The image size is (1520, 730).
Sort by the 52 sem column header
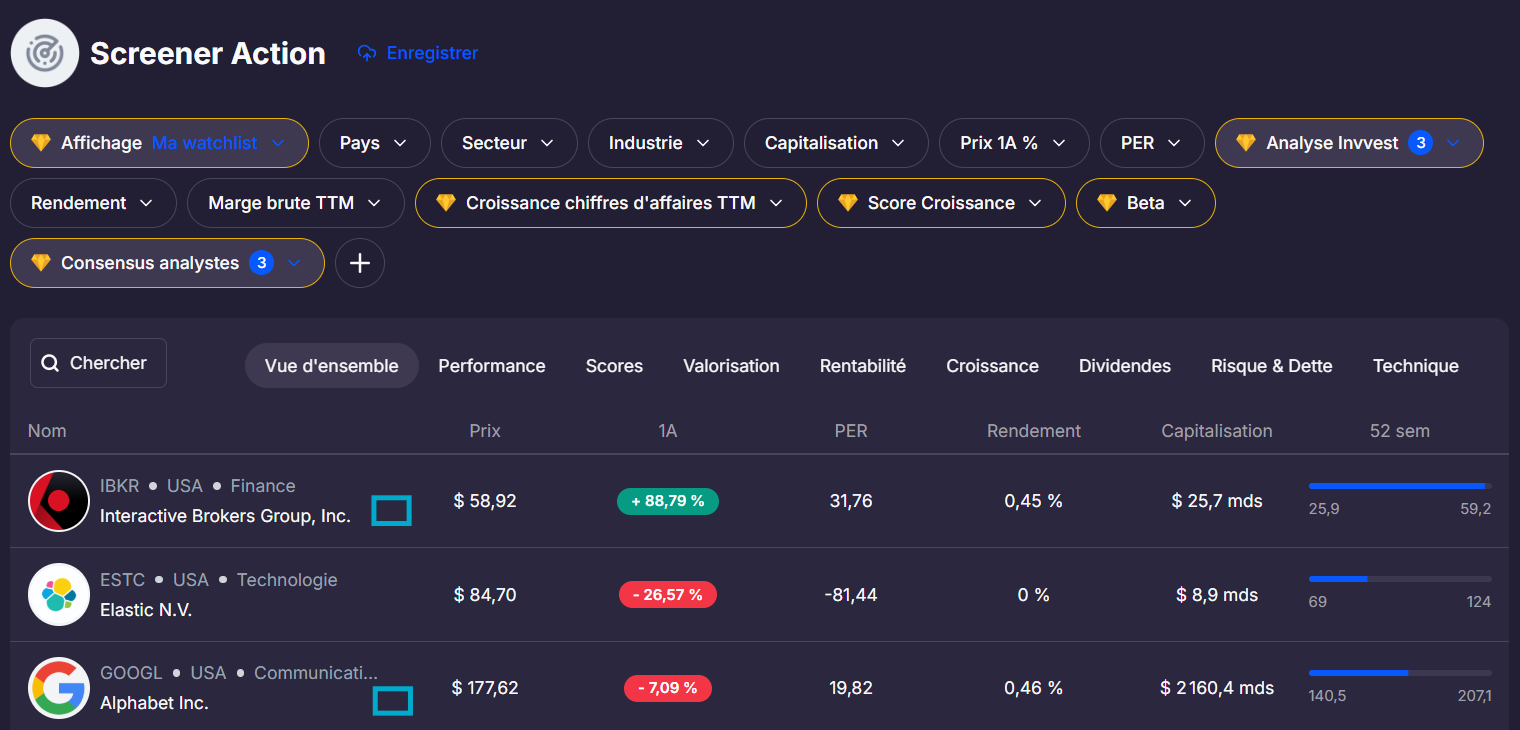pos(1400,431)
